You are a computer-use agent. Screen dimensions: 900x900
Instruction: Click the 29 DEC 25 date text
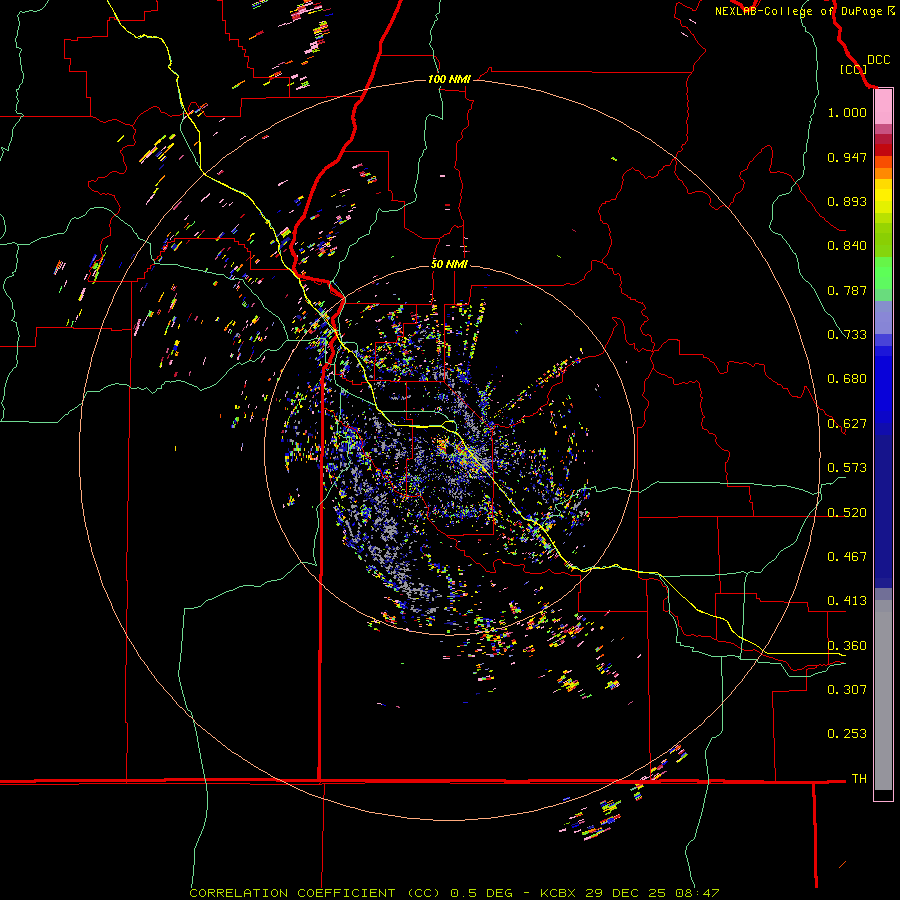coord(625,893)
